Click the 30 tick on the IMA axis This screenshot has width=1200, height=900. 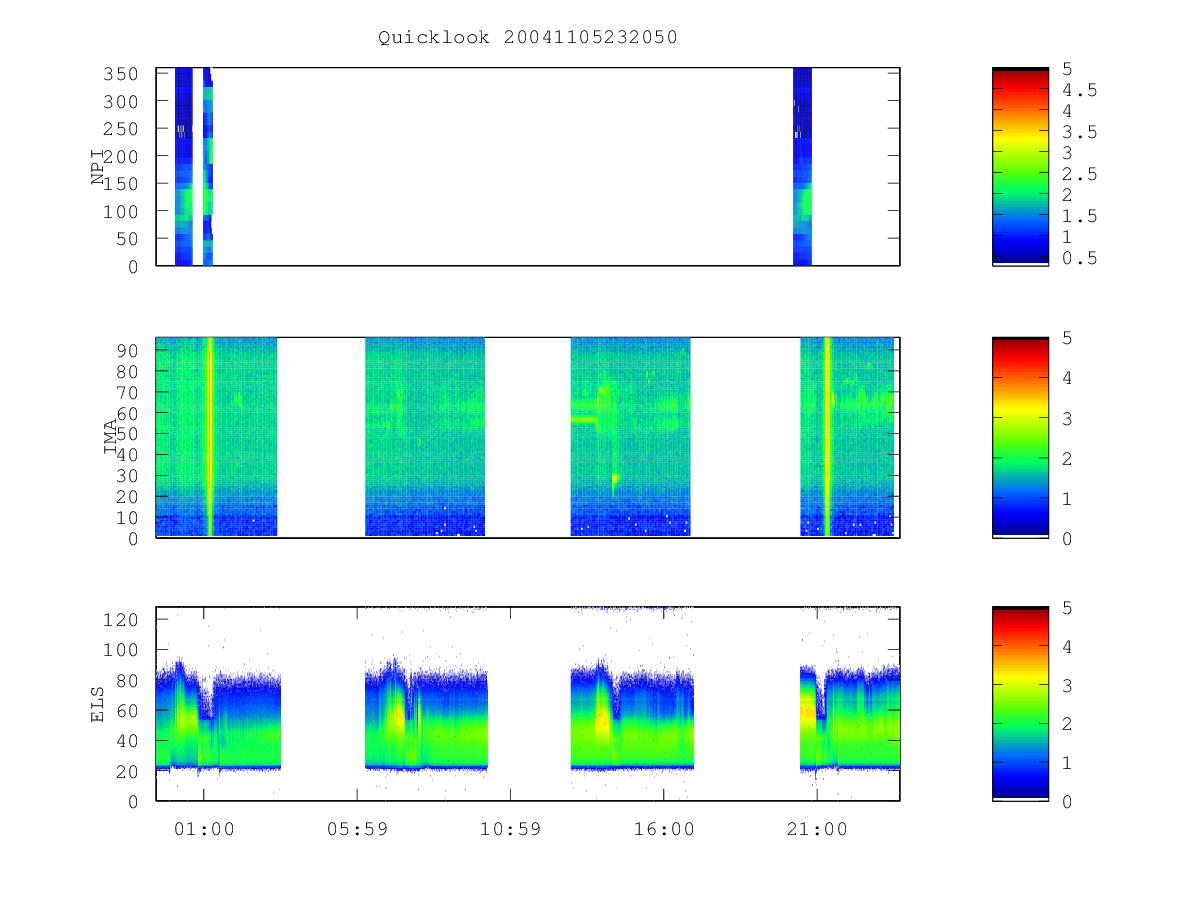133,475
